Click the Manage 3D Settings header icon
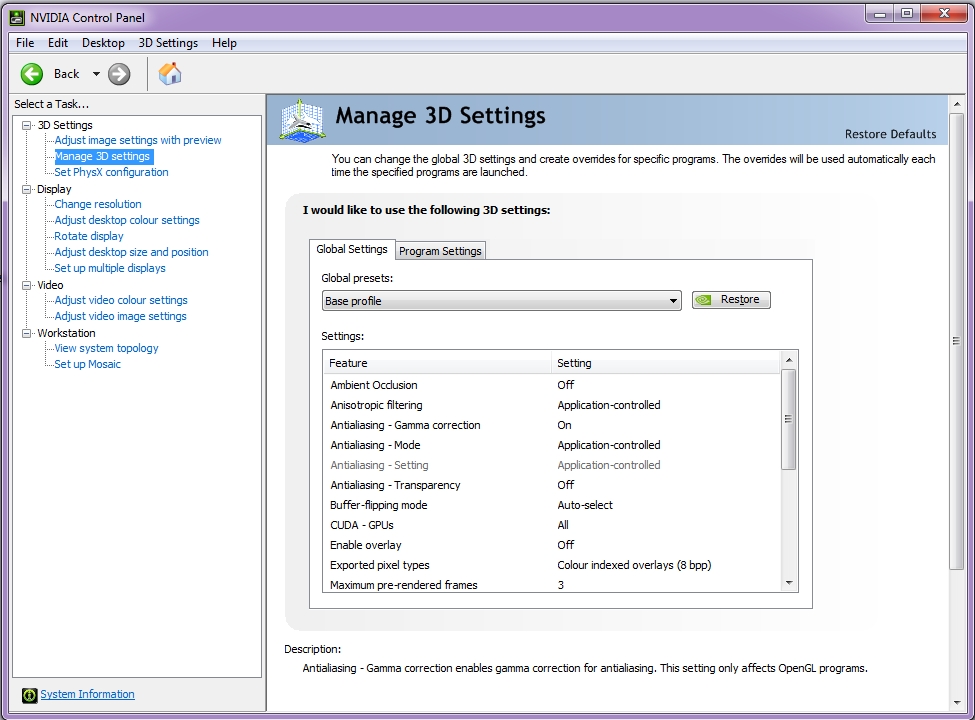975x720 pixels. [x=302, y=119]
